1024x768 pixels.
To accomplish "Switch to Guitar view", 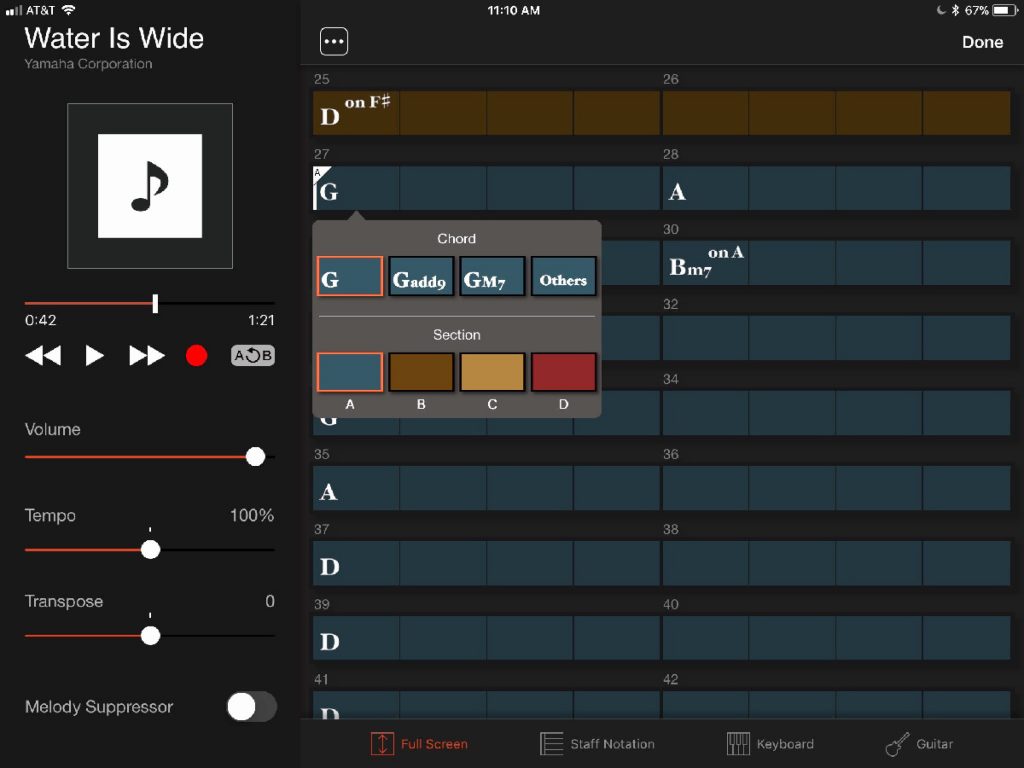I will tap(919, 744).
